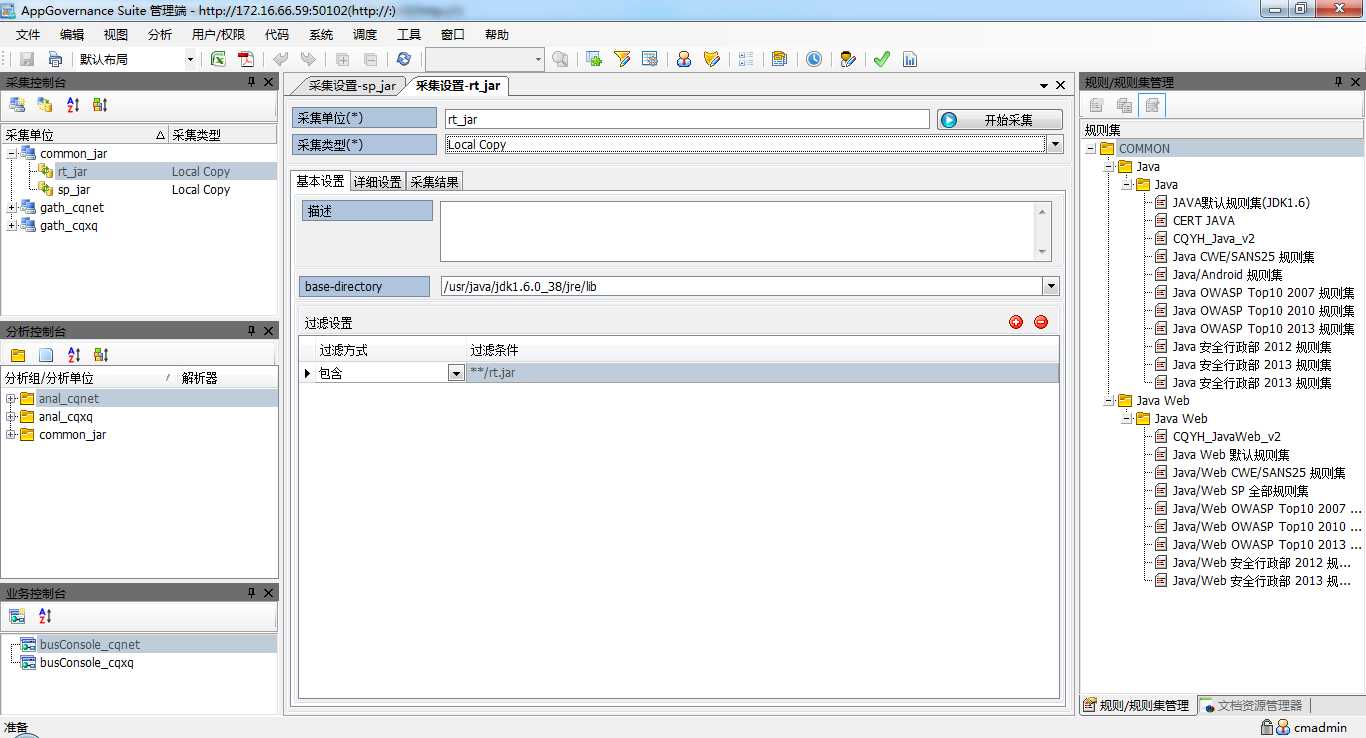Click the red plus add-filter button
This screenshot has height=738, width=1366.
click(1016, 322)
